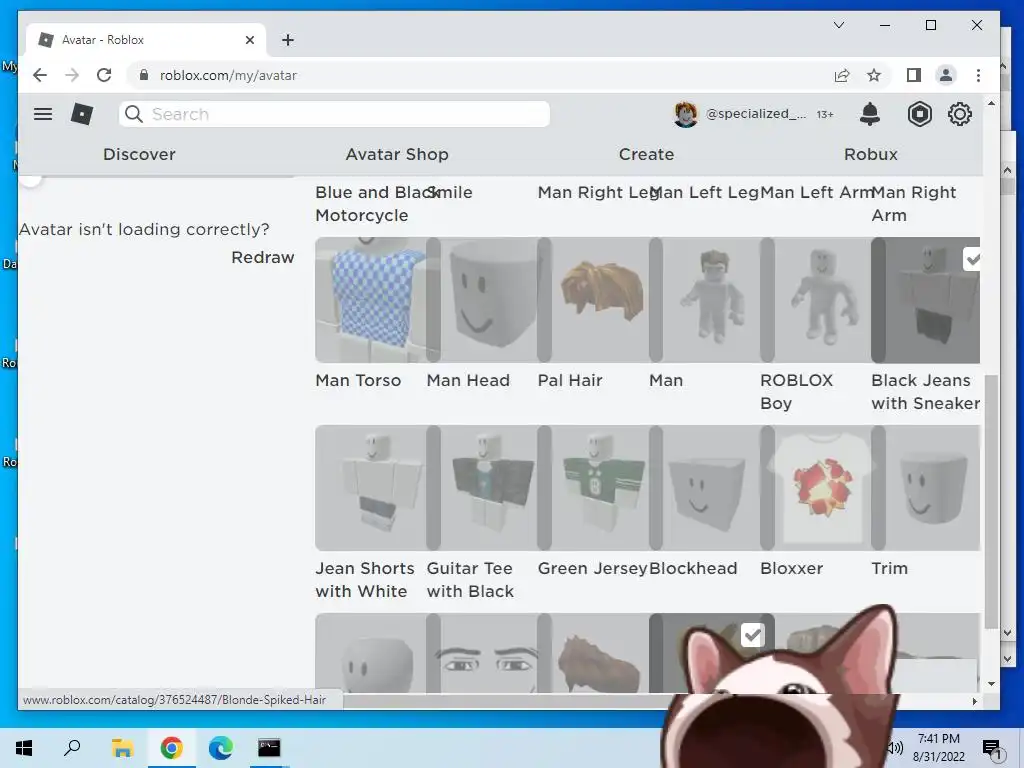Open the Roblox hamburger navigation menu
The height and width of the screenshot is (768, 1024).
point(43,114)
